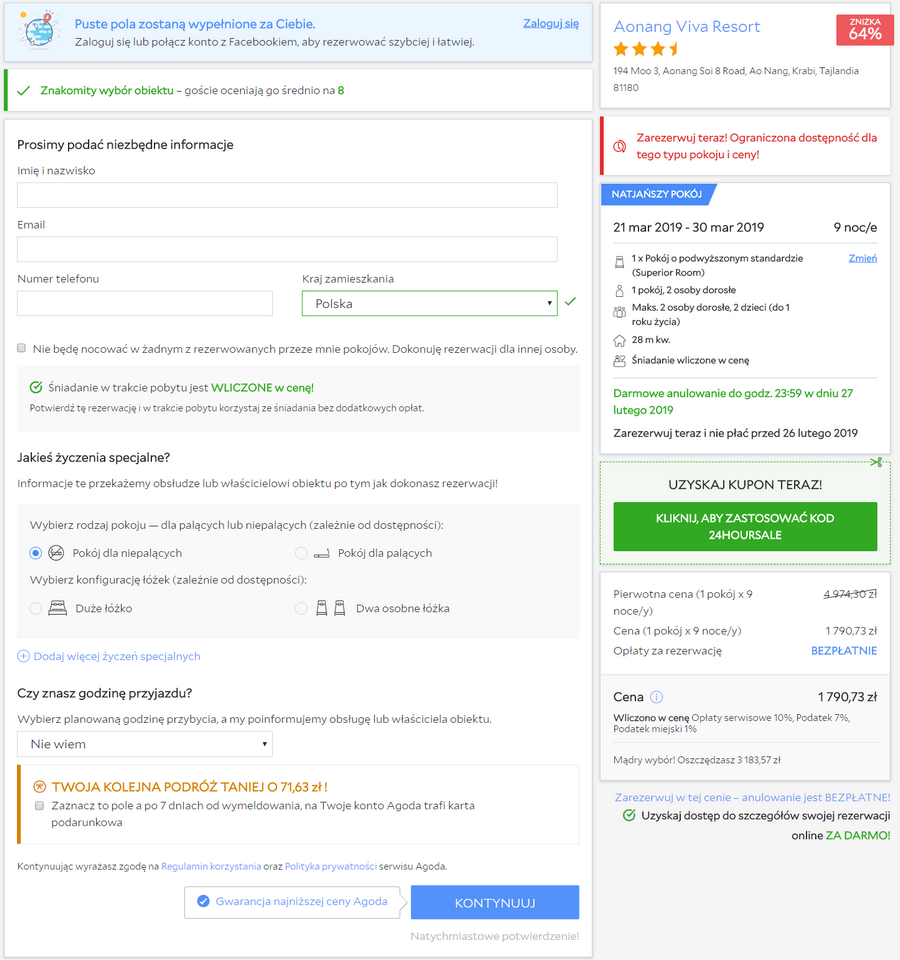Click the double bed icon
The height and width of the screenshot is (960, 900).
pos(58,608)
